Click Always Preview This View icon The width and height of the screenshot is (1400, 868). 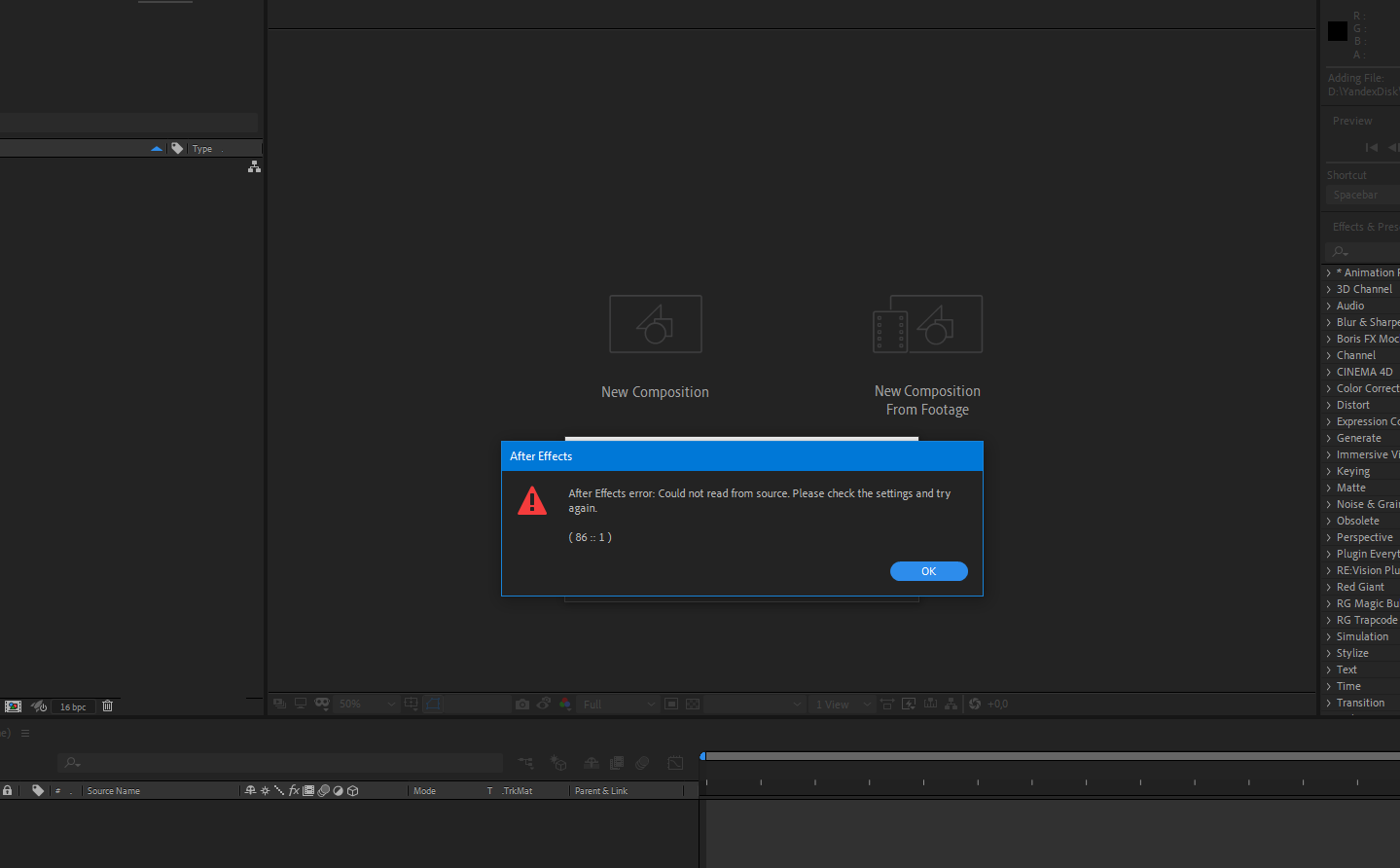tap(279, 704)
